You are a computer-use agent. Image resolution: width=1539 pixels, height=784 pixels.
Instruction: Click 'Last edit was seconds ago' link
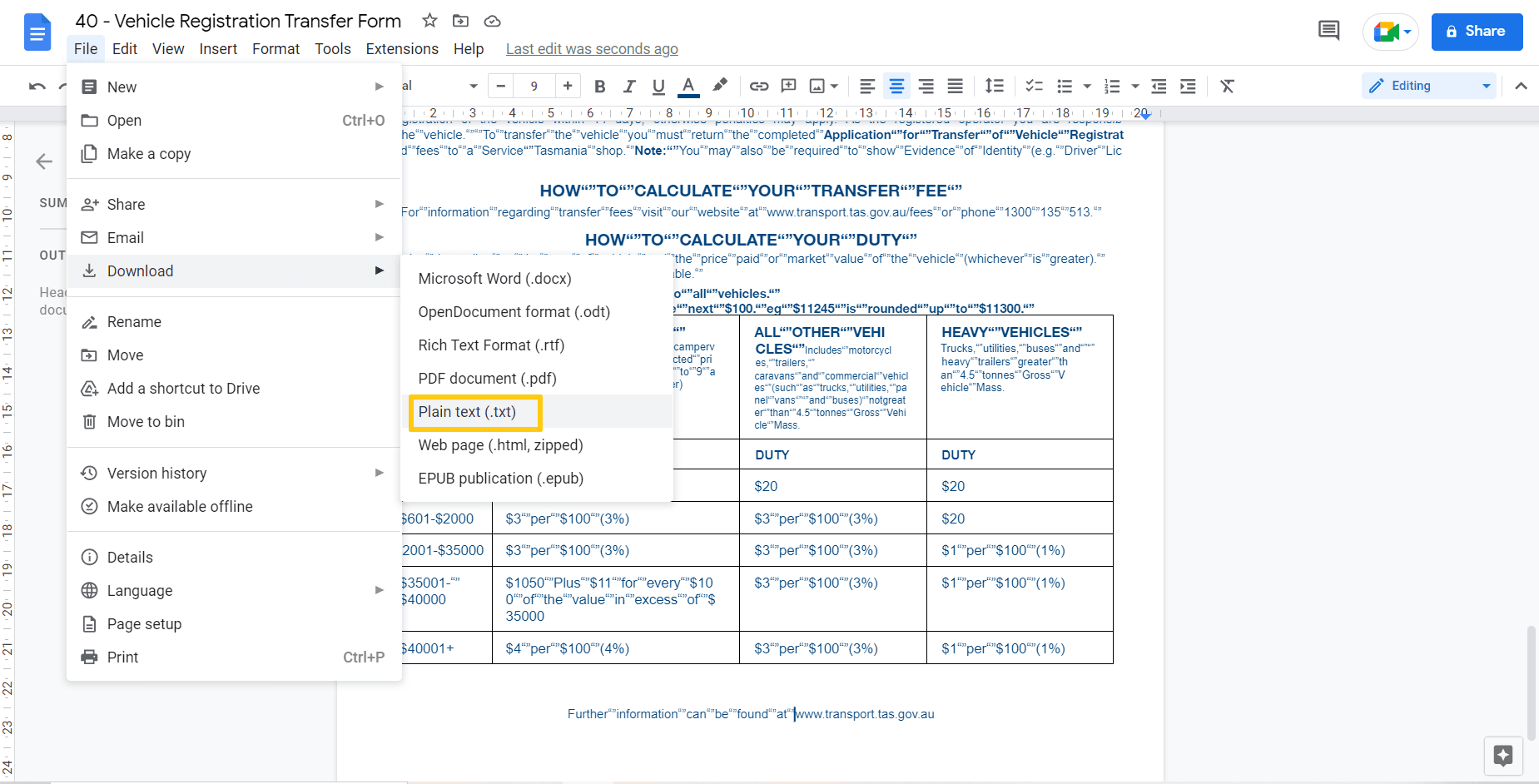coord(592,49)
